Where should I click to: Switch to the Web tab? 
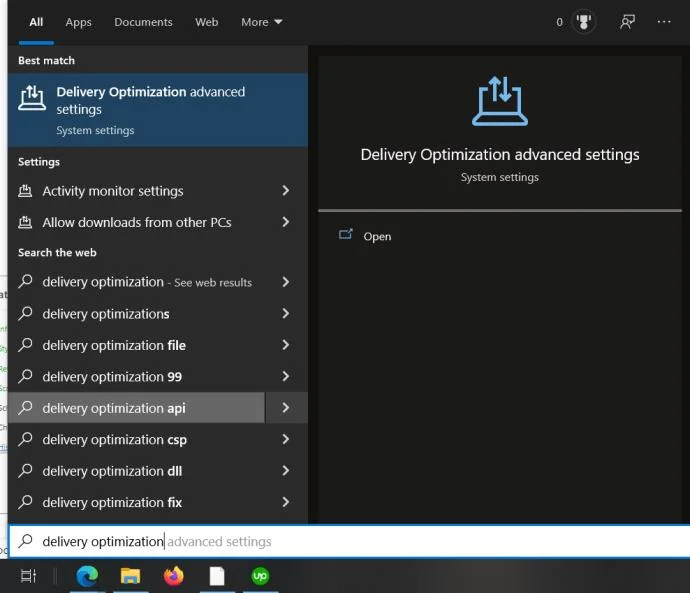coord(206,22)
